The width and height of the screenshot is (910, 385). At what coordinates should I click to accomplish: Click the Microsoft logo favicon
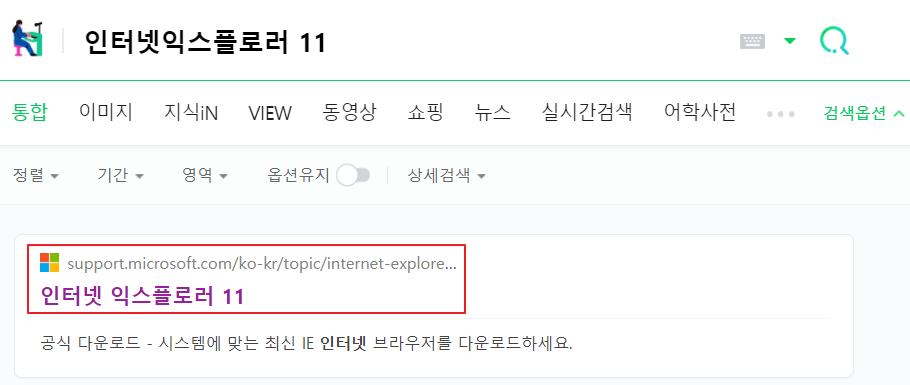49,262
